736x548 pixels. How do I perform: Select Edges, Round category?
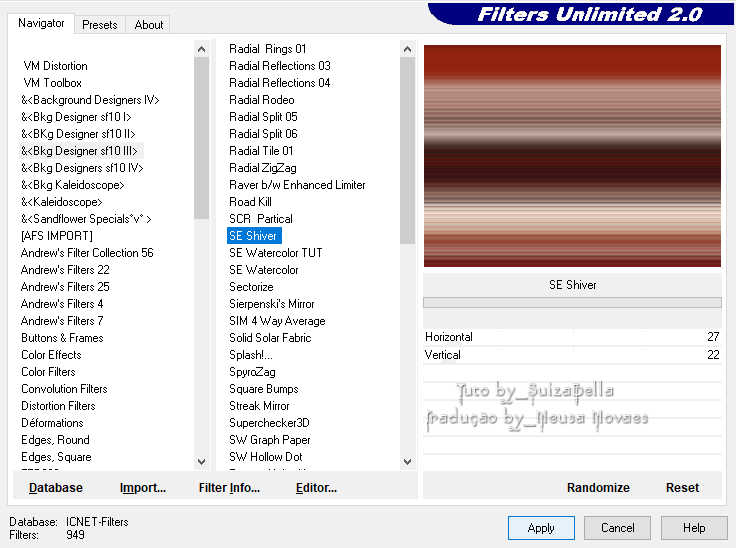[55, 440]
